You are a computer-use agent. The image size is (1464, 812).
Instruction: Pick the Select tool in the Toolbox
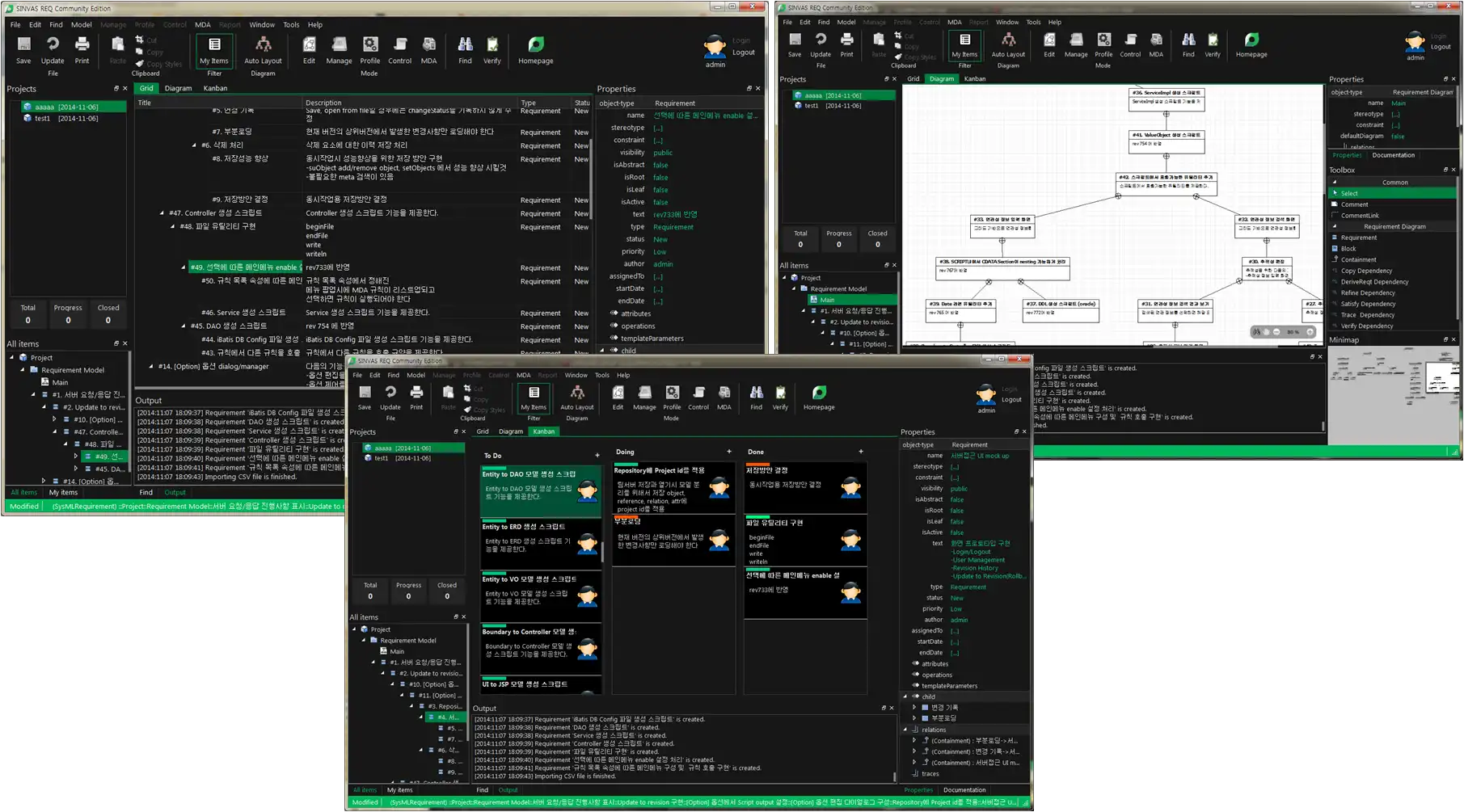1393,194
